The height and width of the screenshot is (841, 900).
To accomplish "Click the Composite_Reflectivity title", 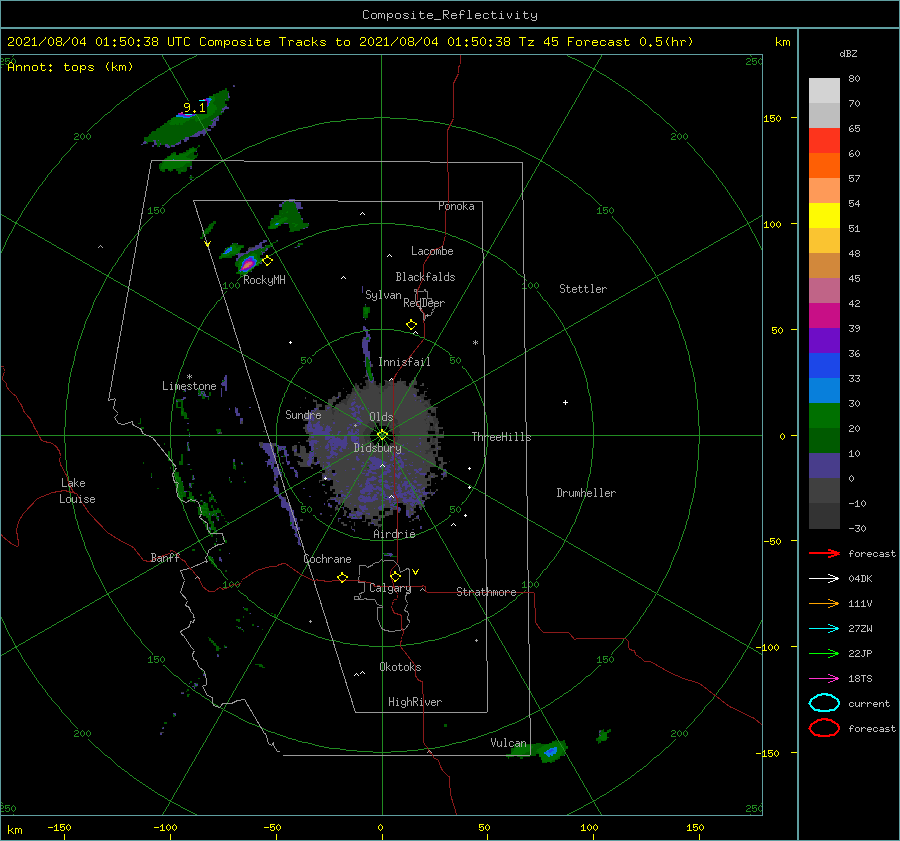I will click(450, 15).
